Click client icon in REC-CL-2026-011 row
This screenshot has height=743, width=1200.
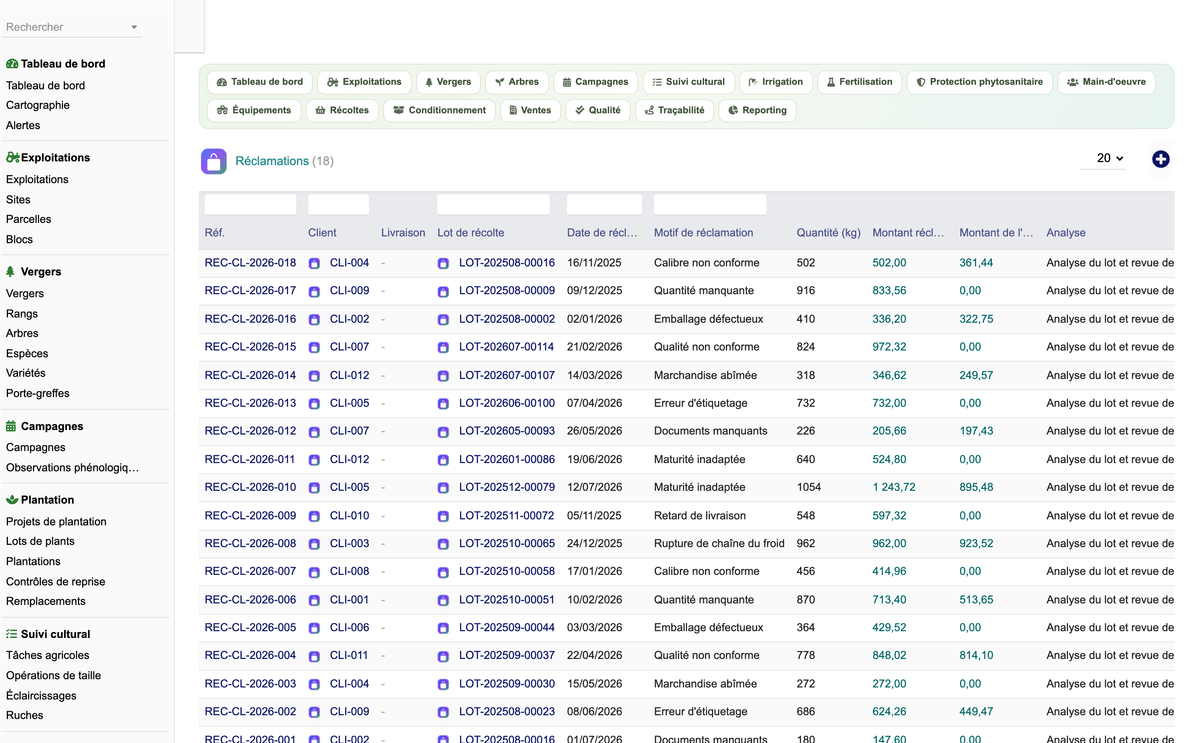click(x=314, y=460)
